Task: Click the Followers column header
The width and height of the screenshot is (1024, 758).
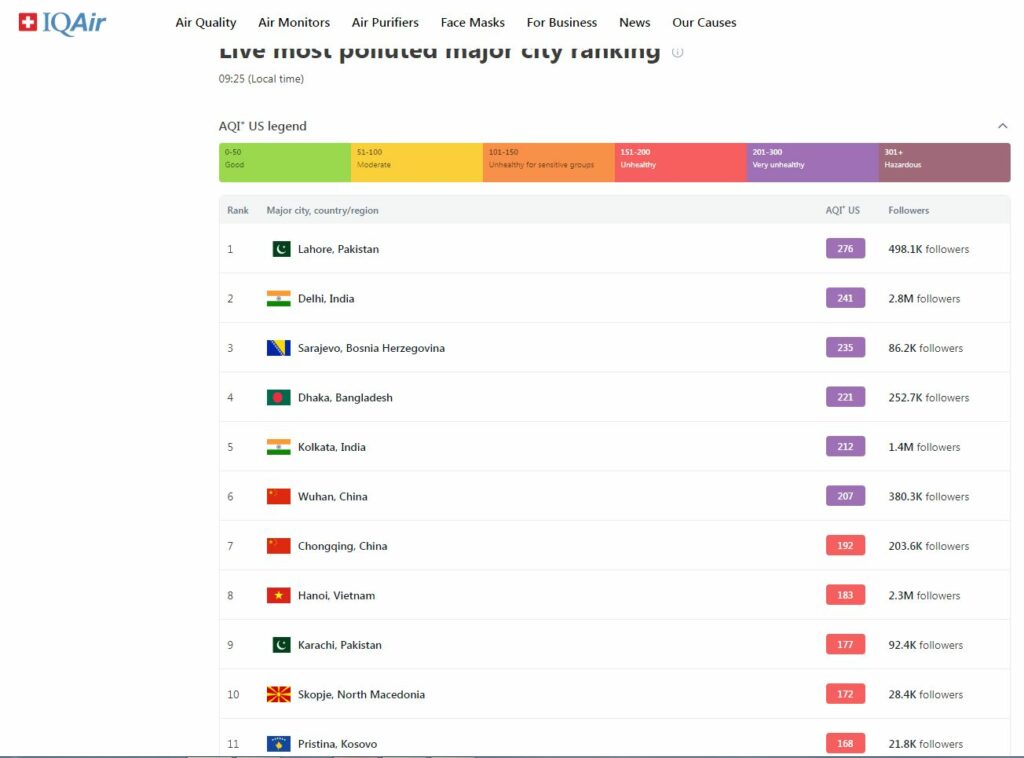Action: (908, 210)
